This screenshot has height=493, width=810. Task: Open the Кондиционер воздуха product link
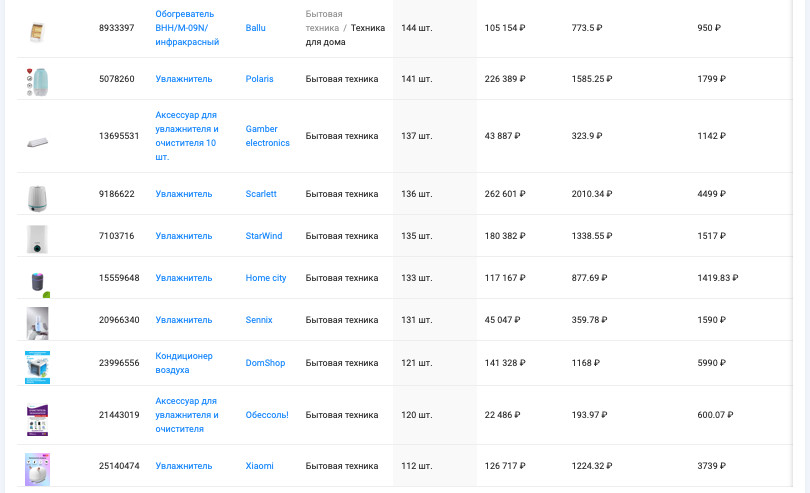click(x=184, y=363)
